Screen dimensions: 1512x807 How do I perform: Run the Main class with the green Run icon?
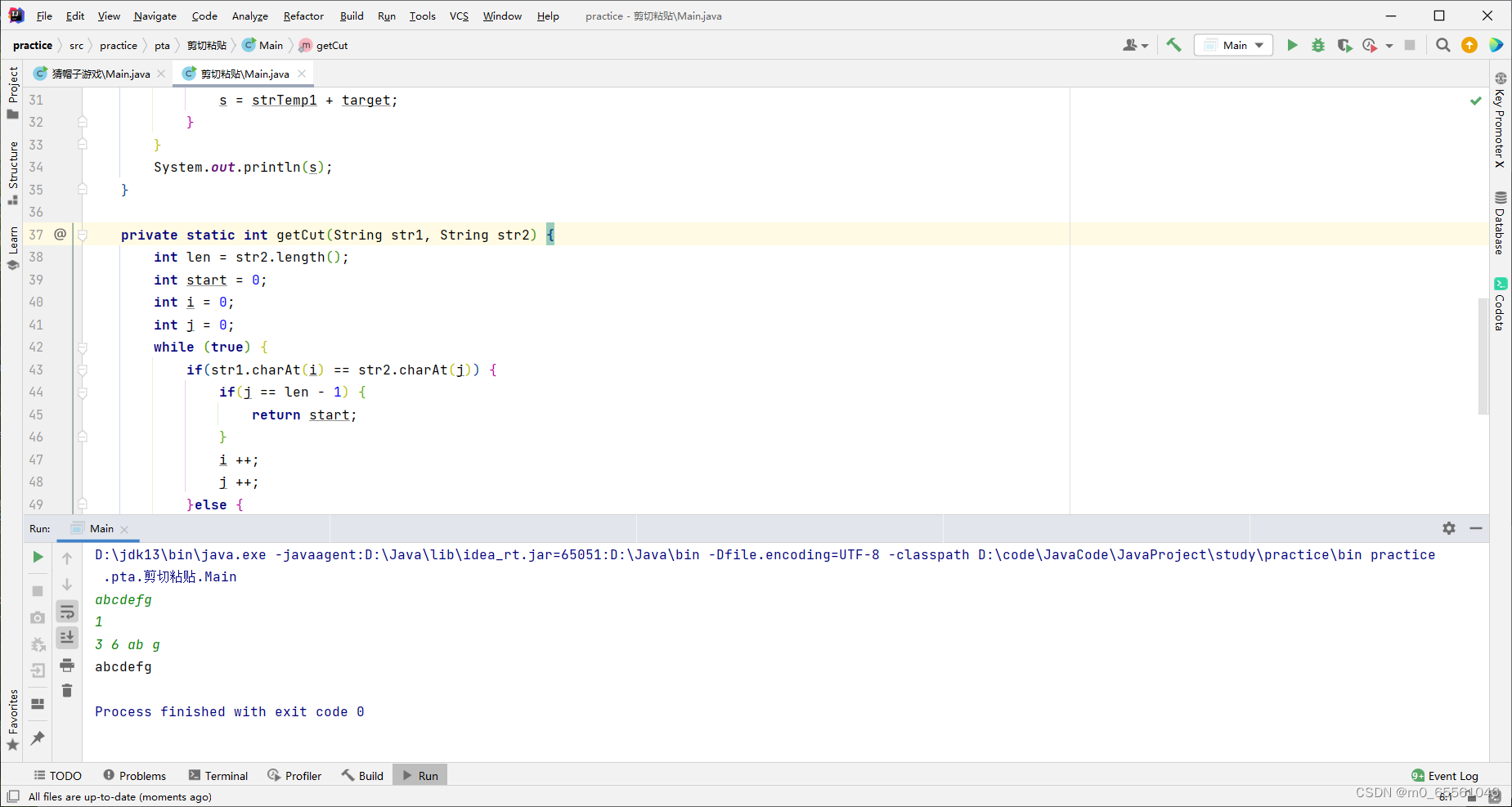click(1292, 45)
